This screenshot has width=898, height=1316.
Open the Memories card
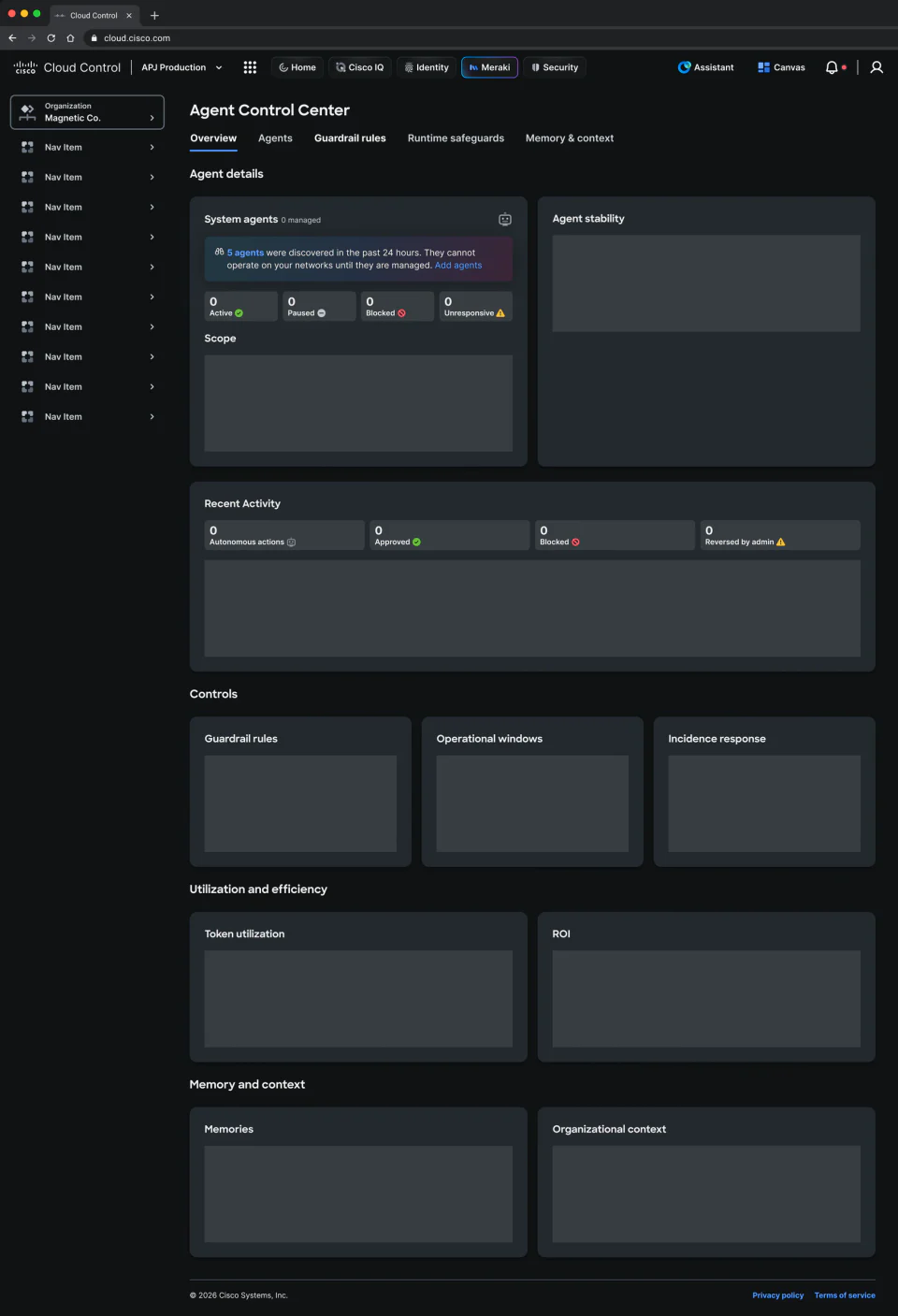point(358,1182)
